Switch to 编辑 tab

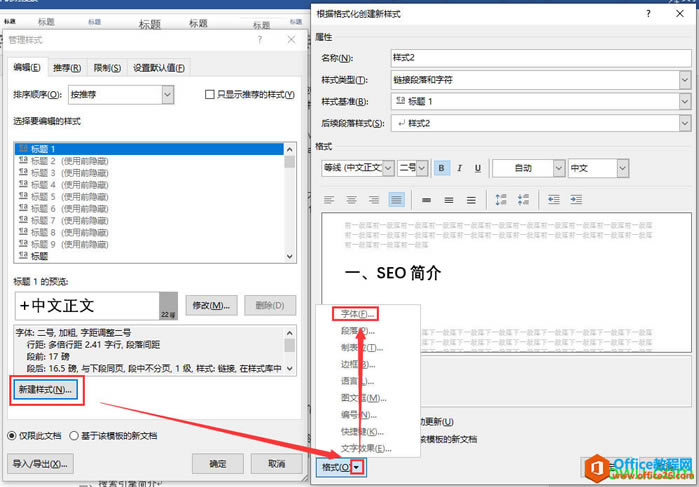(x=27, y=67)
